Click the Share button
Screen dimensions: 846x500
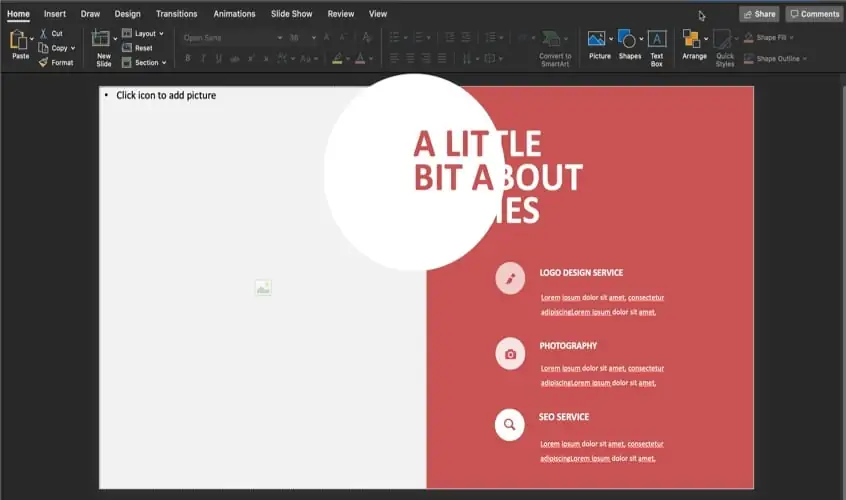point(759,14)
